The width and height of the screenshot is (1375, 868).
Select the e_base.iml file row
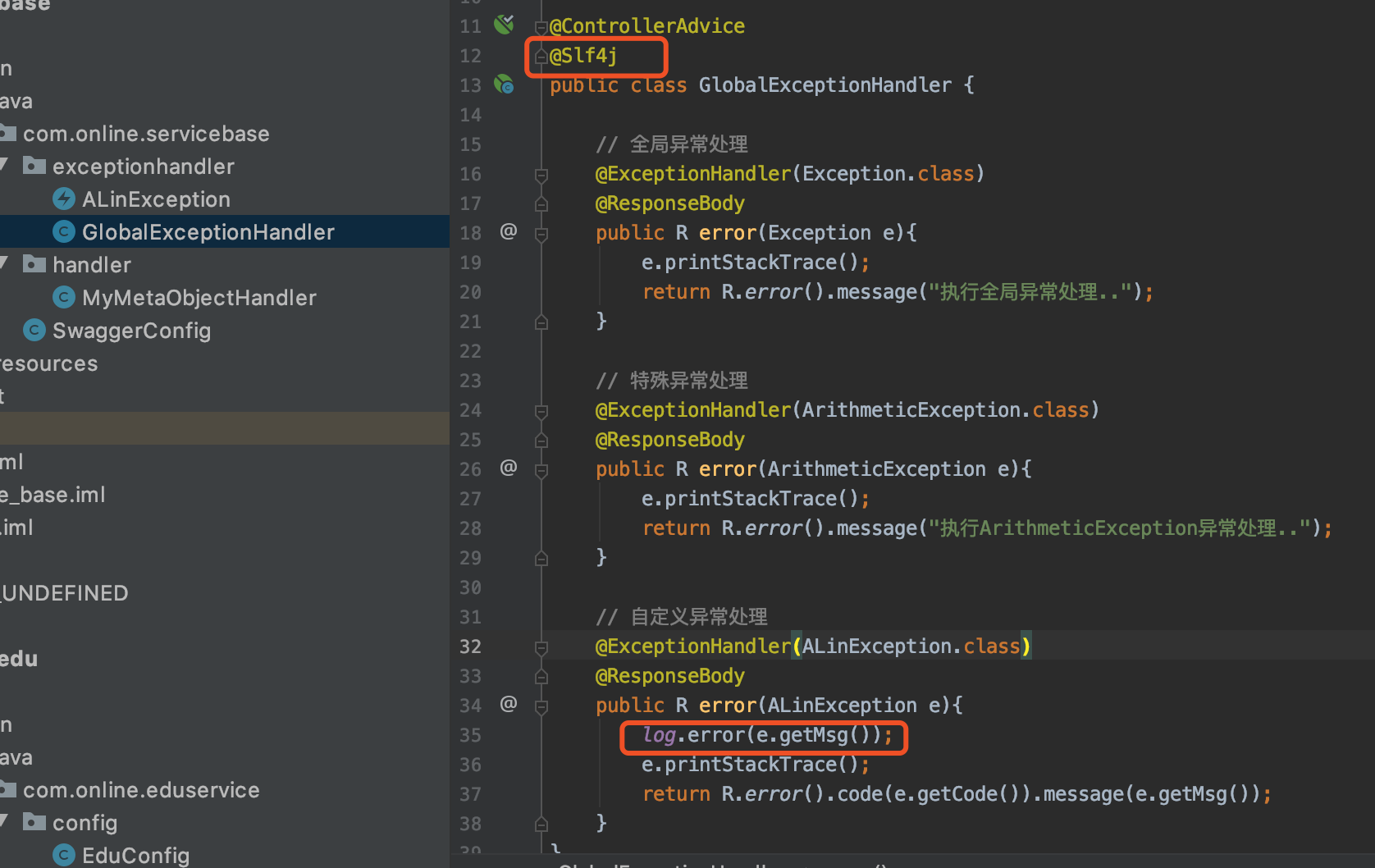225,494
